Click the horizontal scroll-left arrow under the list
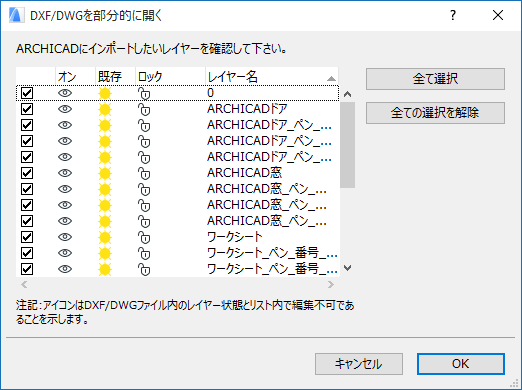Screen dimensions: 522x390 (x=24, y=284)
